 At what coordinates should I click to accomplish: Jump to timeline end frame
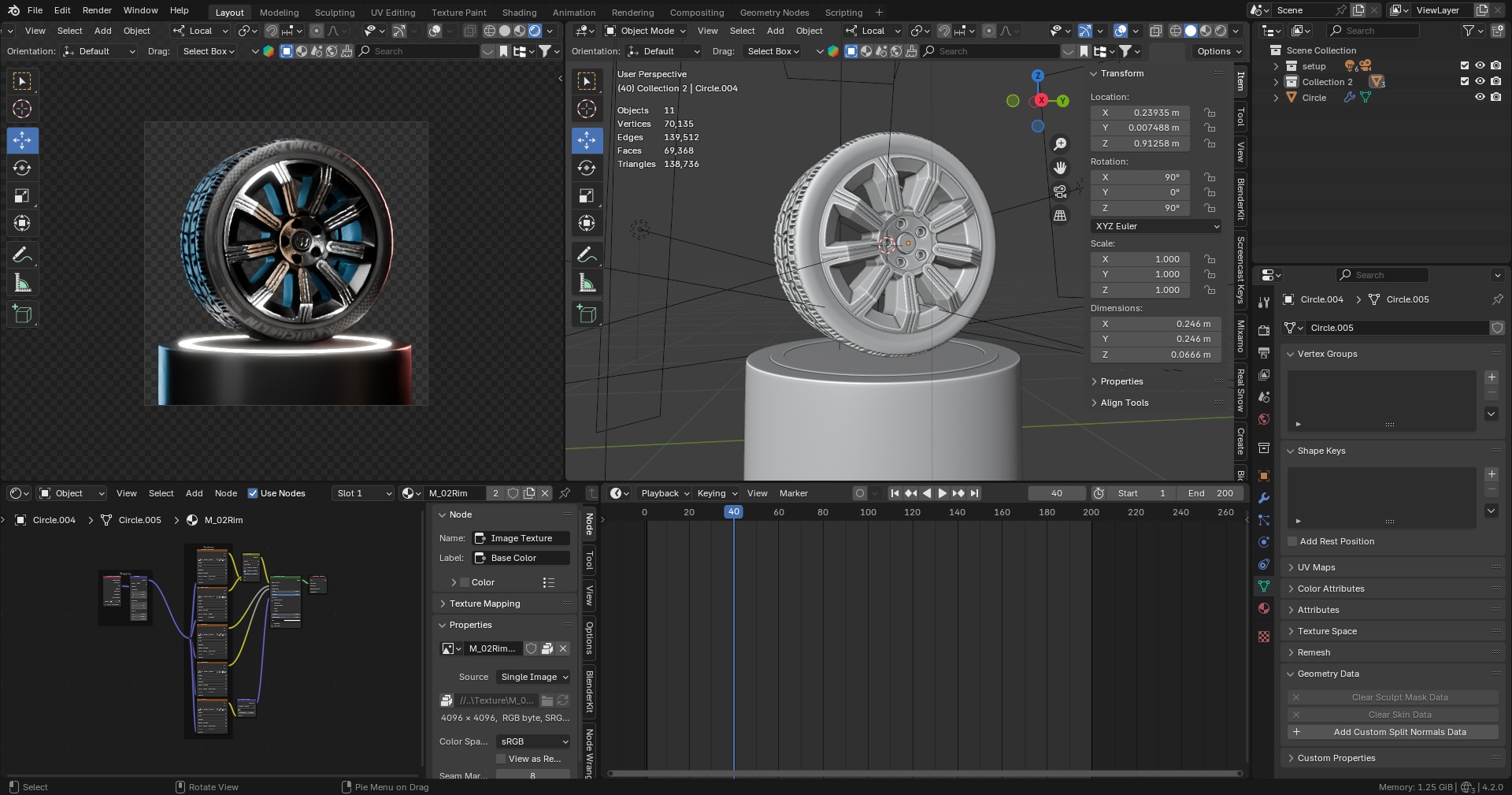pos(975,493)
